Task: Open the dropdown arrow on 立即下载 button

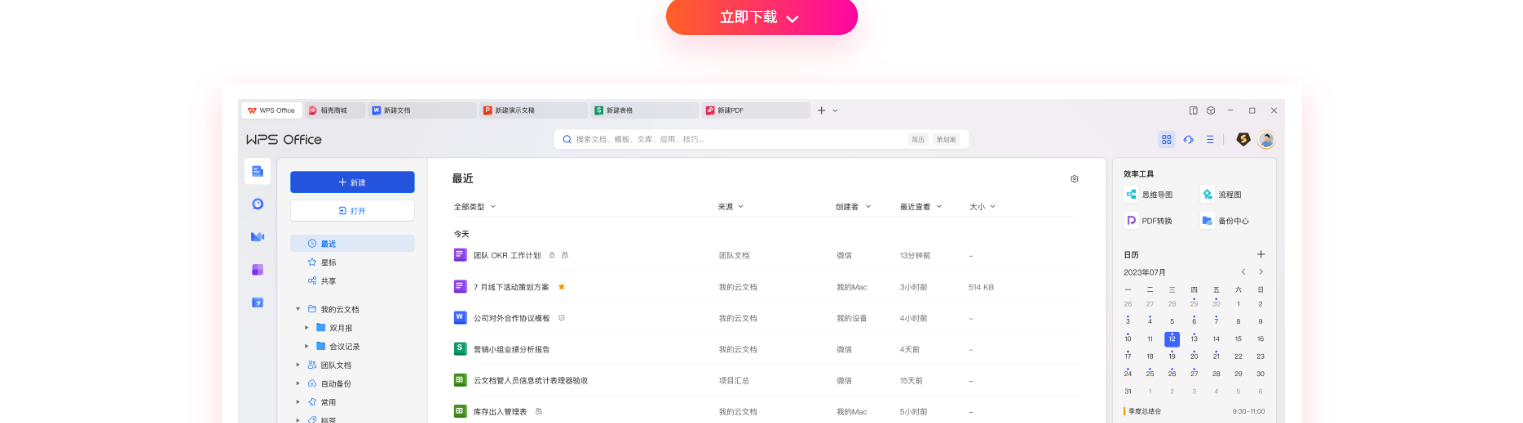Action: coord(792,19)
